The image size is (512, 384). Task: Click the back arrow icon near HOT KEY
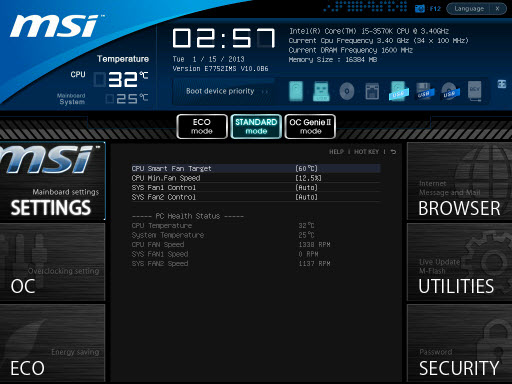(393, 152)
